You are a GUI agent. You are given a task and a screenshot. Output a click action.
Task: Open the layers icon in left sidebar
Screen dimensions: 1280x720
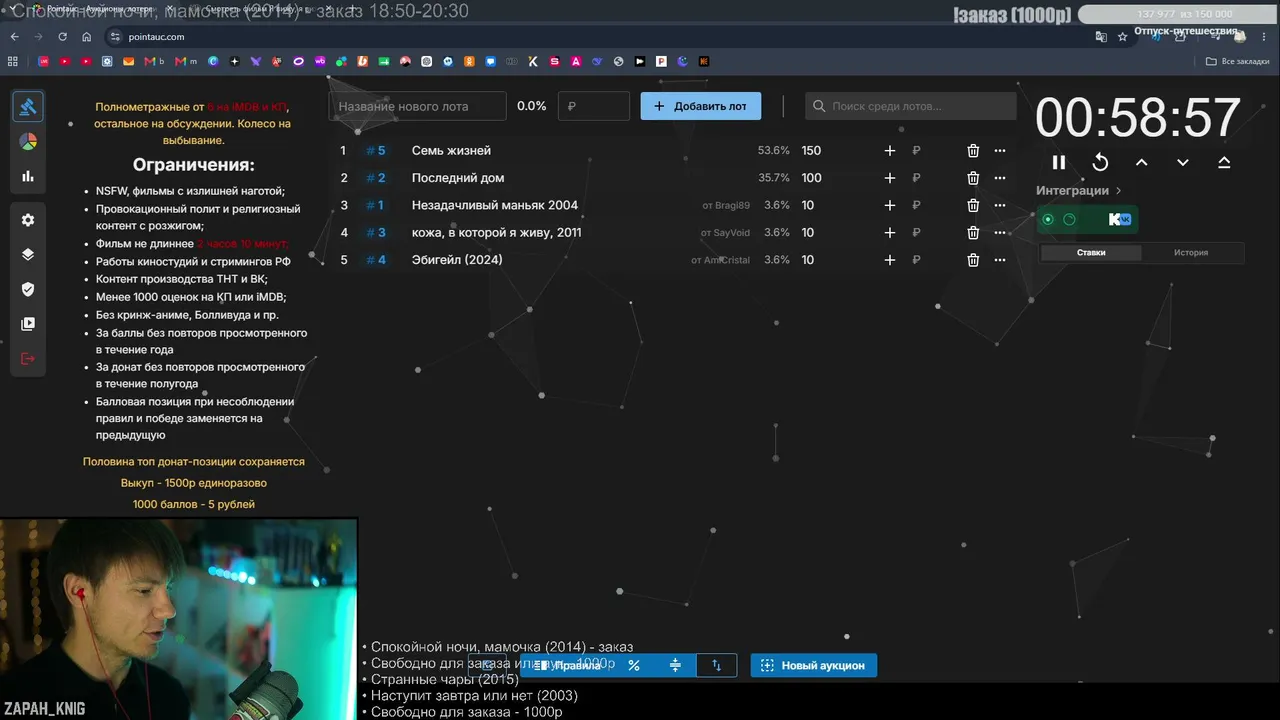pyautogui.click(x=28, y=254)
